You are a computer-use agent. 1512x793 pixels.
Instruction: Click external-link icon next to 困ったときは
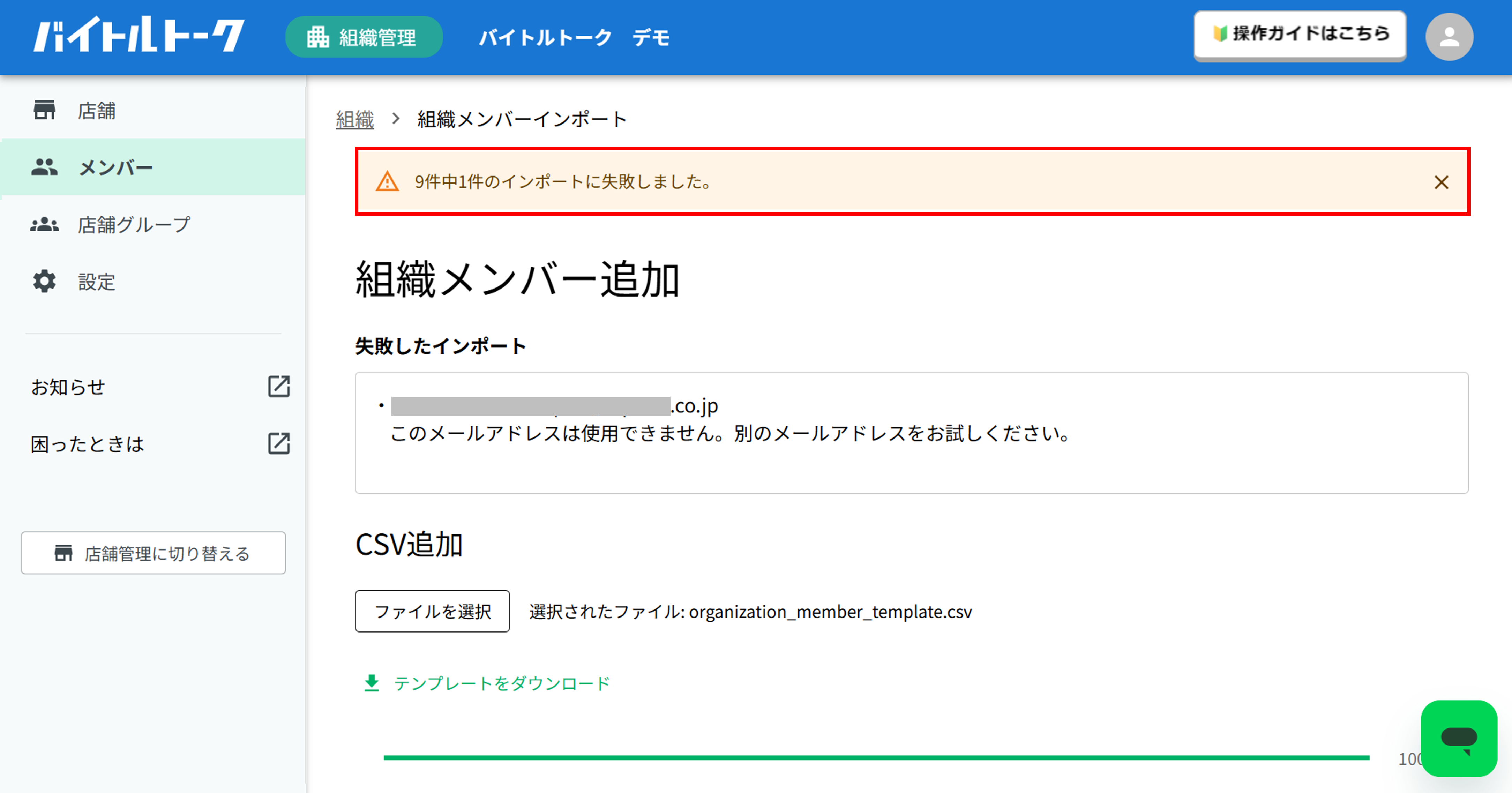pyautogui.click(x=279, y=443)
